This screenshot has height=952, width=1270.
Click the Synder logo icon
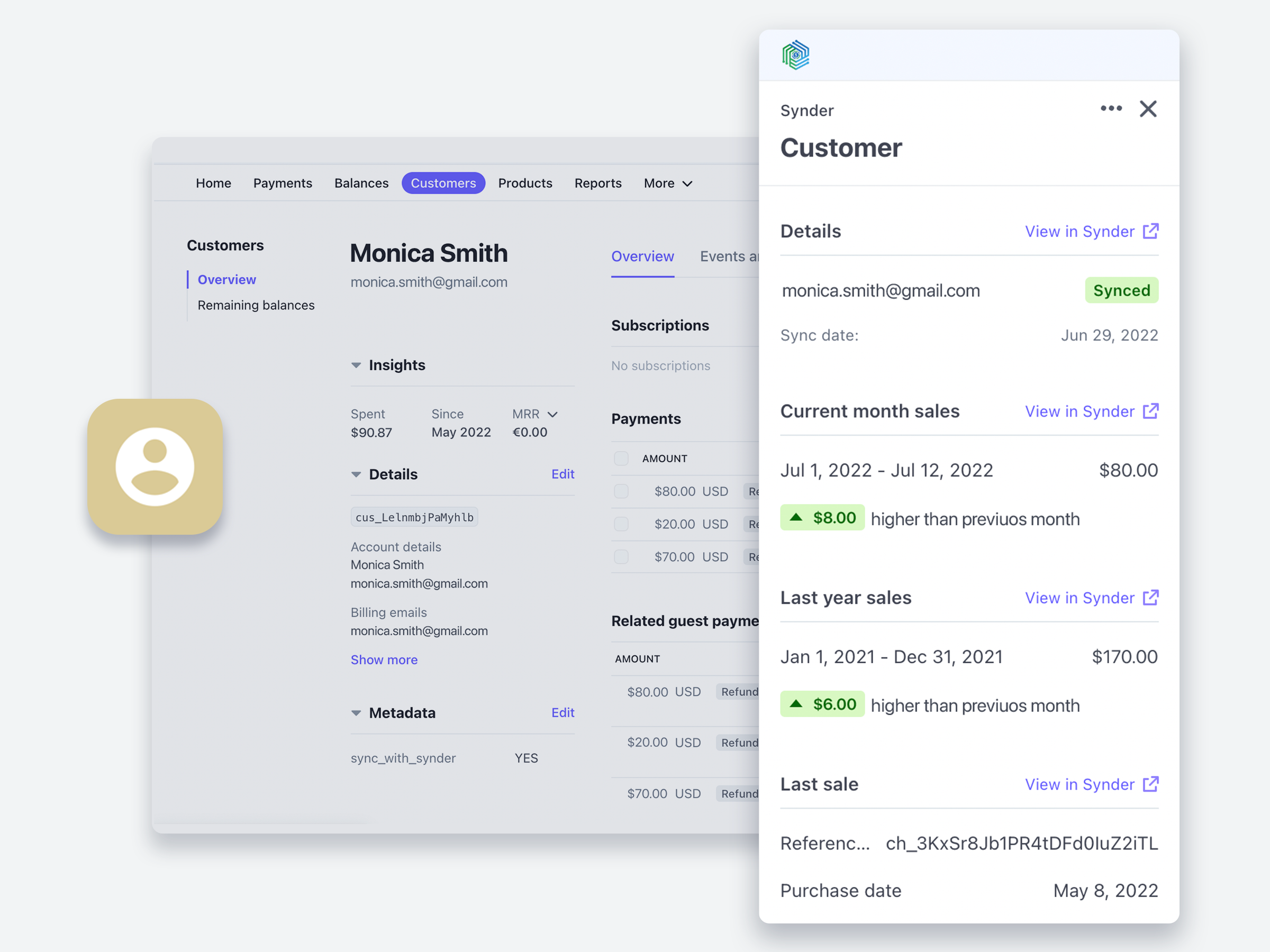796,55
